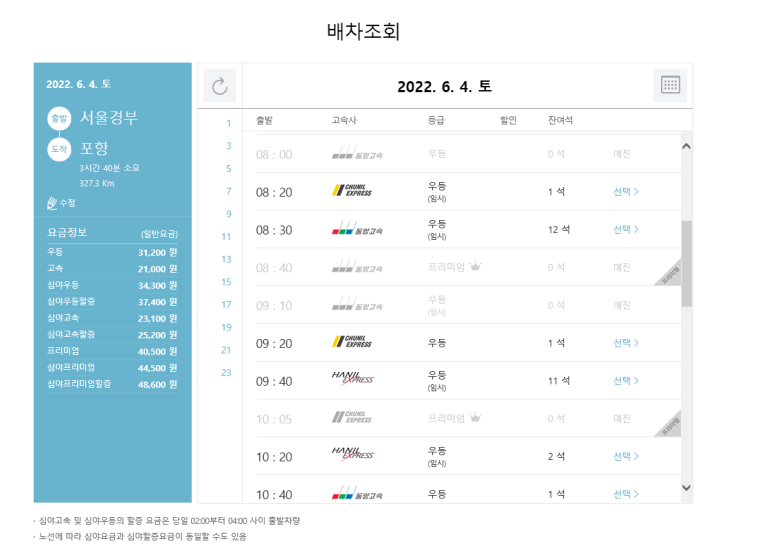
Task: Select the 10:40 bus with 선택
Action: (626, 494)
